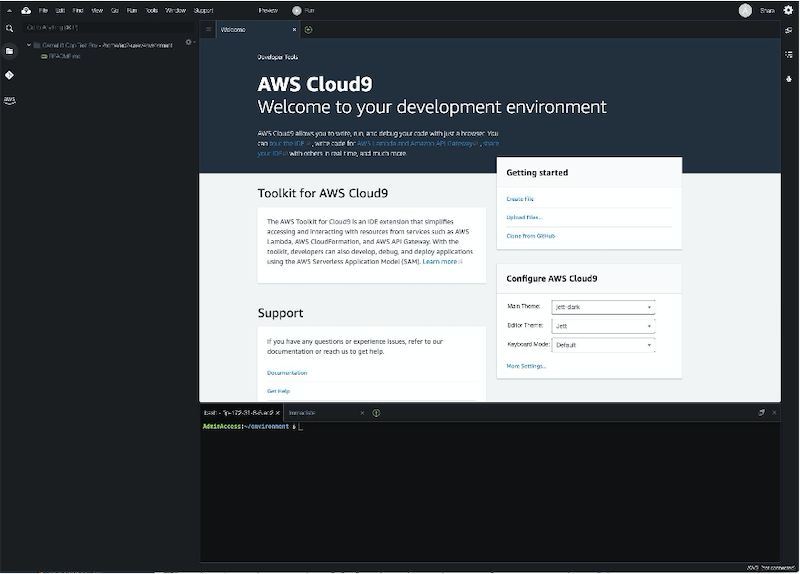Select the environment root folder name
Image resolution: width=800 pixels, height=574 pixels.
pyautogui.click(x=107, y=45)
